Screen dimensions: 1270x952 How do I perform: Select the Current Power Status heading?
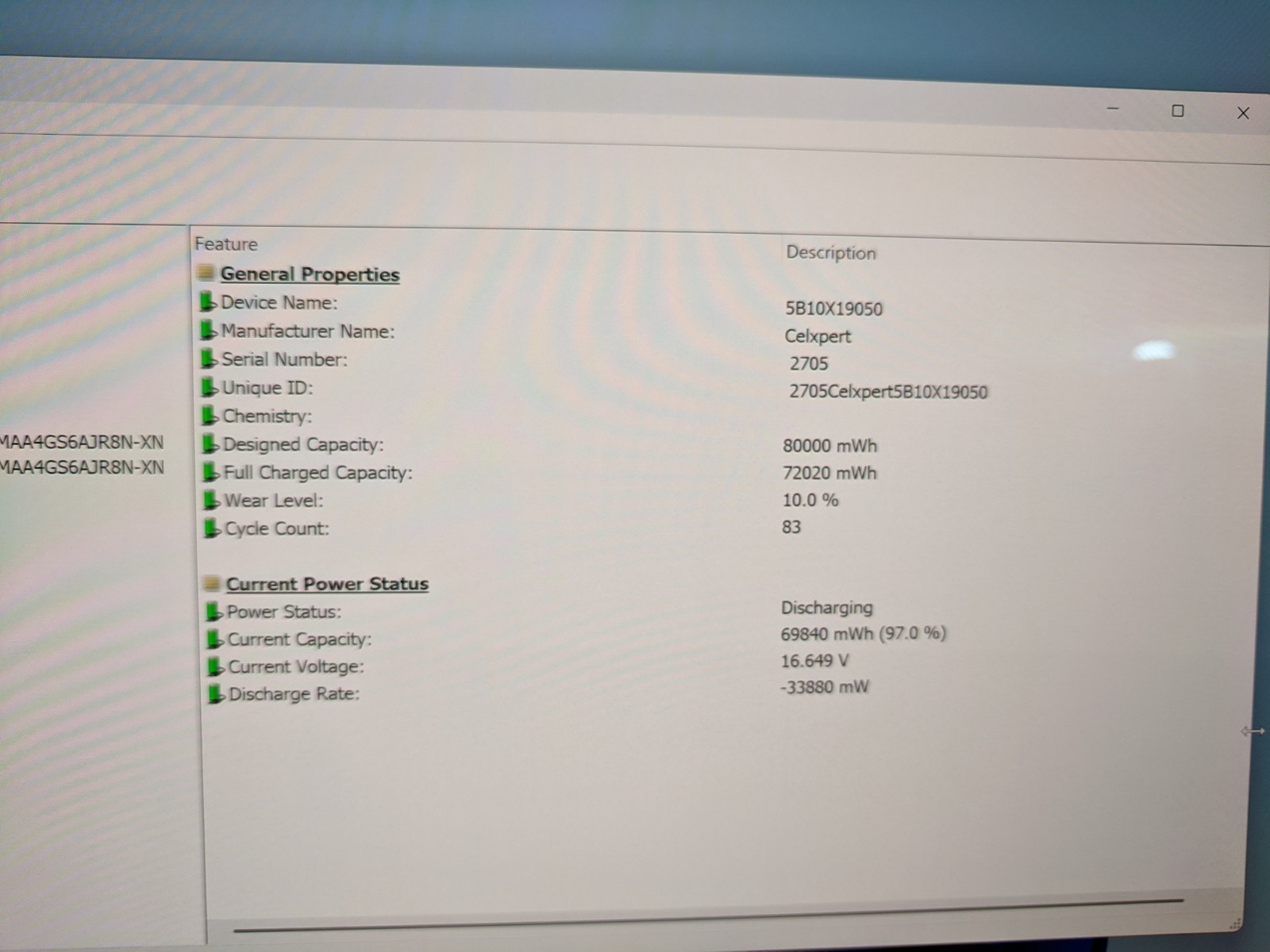coord(327,584)
